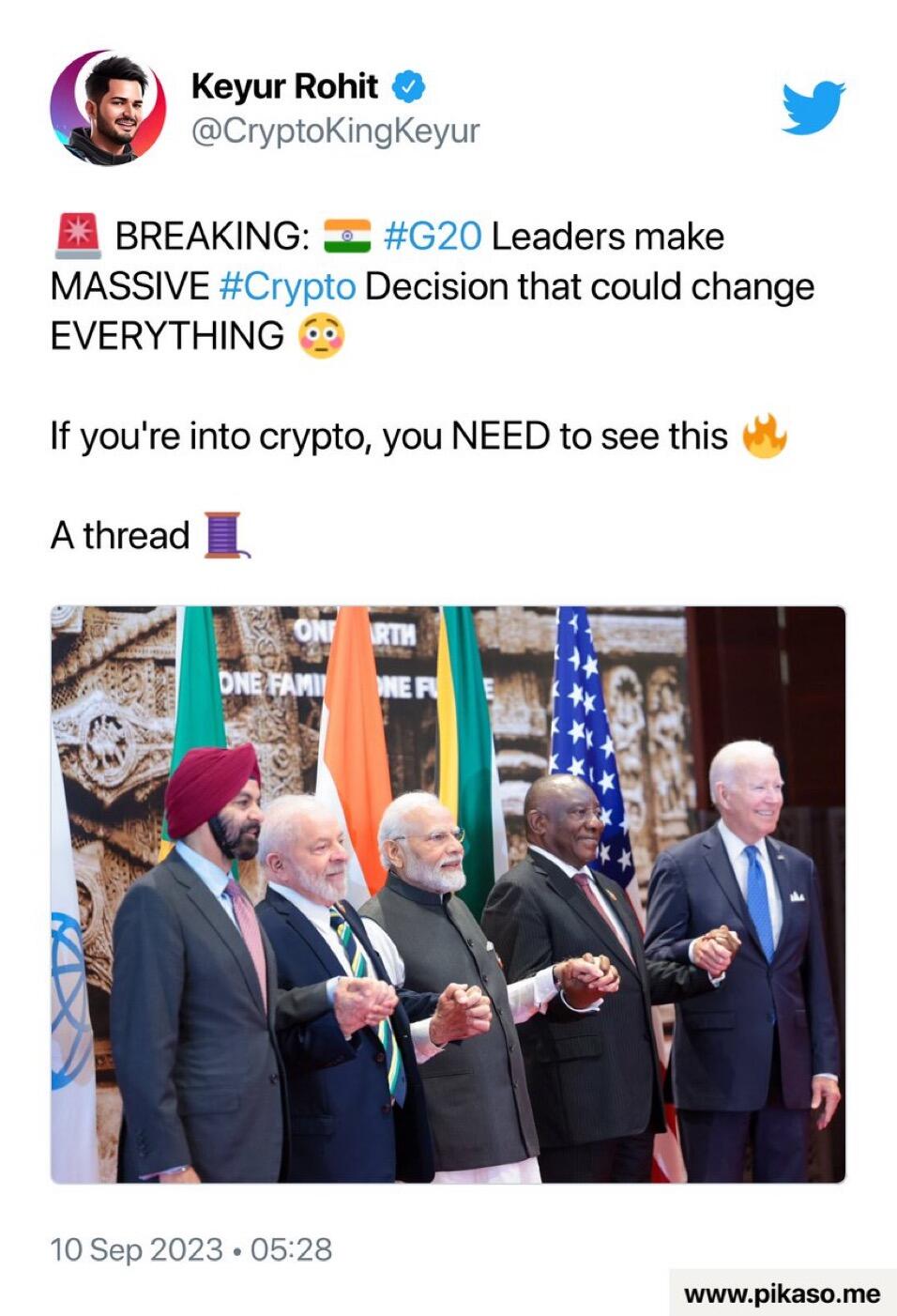Click the Keyur Rohit display name
This screenshot has height=1316, width=897.
284,86
